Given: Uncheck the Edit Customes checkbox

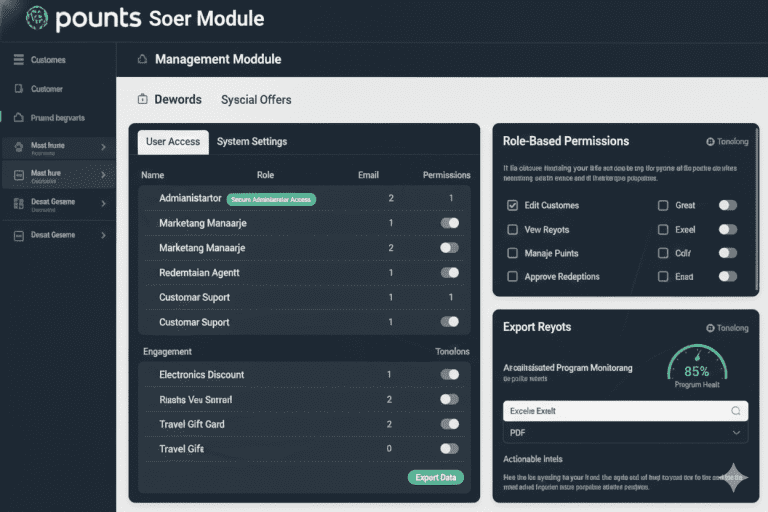Looking at the screenshot, I should pos(513,205).
